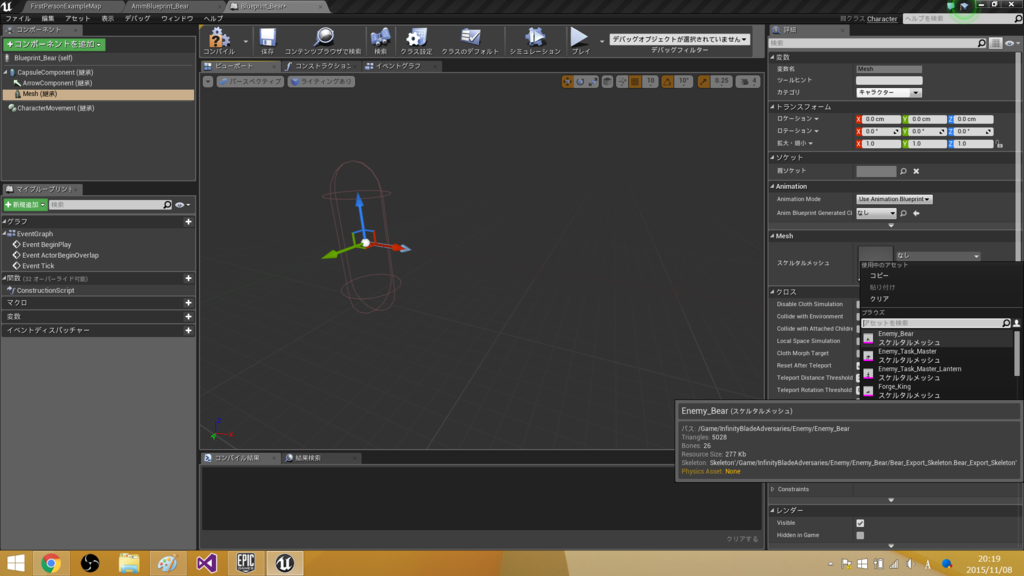Use selected asset arrow for Anim Blueprint
This screenshot has height=576, width=1024.
coord(916,213)
